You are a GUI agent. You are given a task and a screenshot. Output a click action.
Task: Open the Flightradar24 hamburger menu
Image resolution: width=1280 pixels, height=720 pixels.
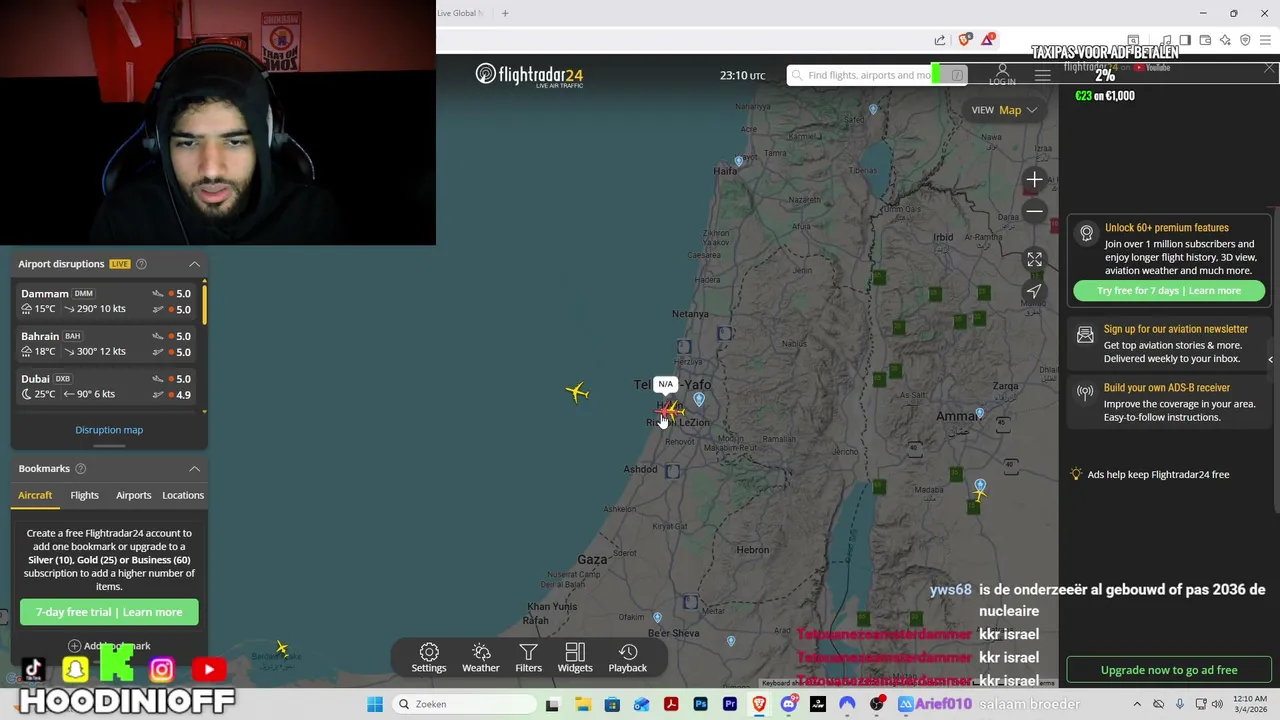[1042, 75]
